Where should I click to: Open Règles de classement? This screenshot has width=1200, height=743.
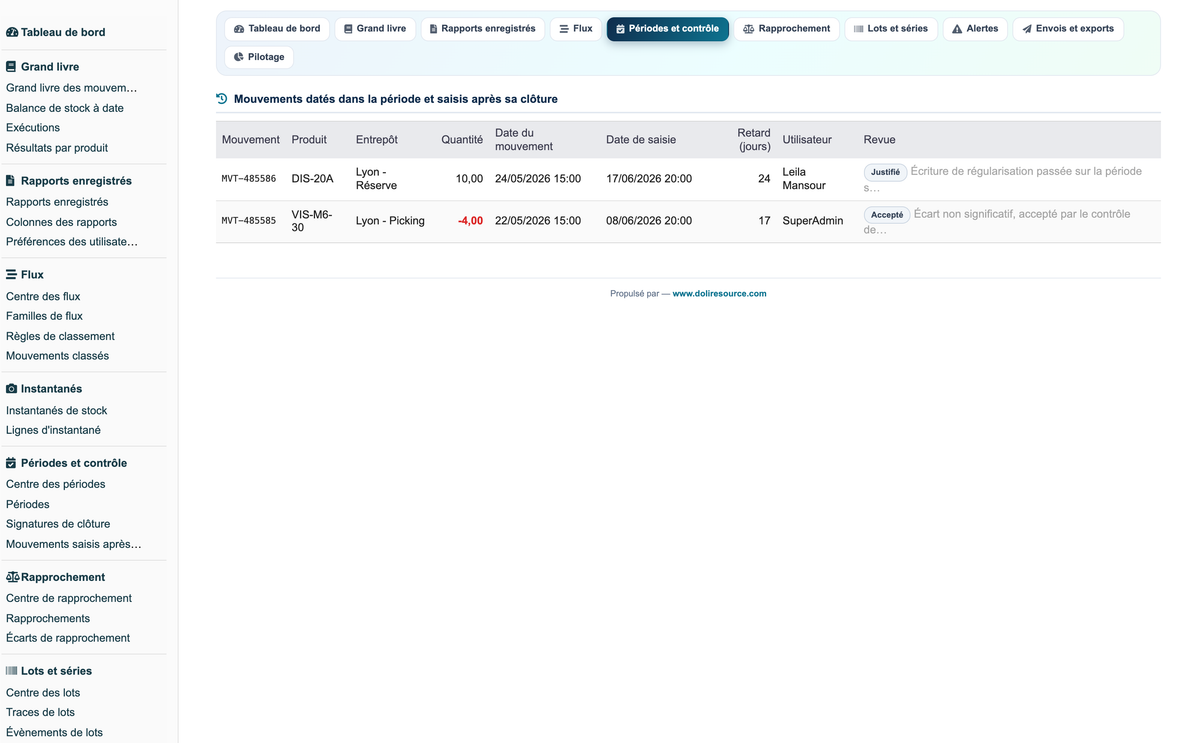pos(60,336)
